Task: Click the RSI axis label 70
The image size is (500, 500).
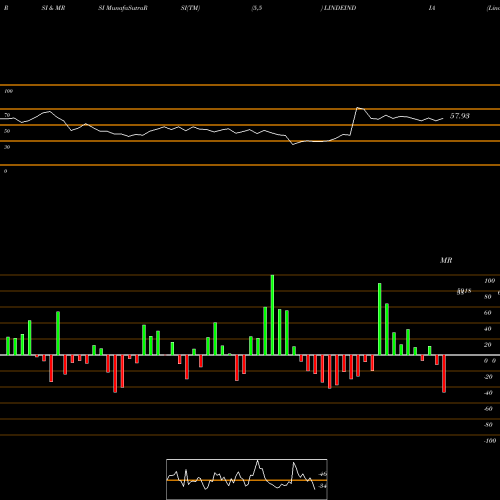Action: click(7, 115)
